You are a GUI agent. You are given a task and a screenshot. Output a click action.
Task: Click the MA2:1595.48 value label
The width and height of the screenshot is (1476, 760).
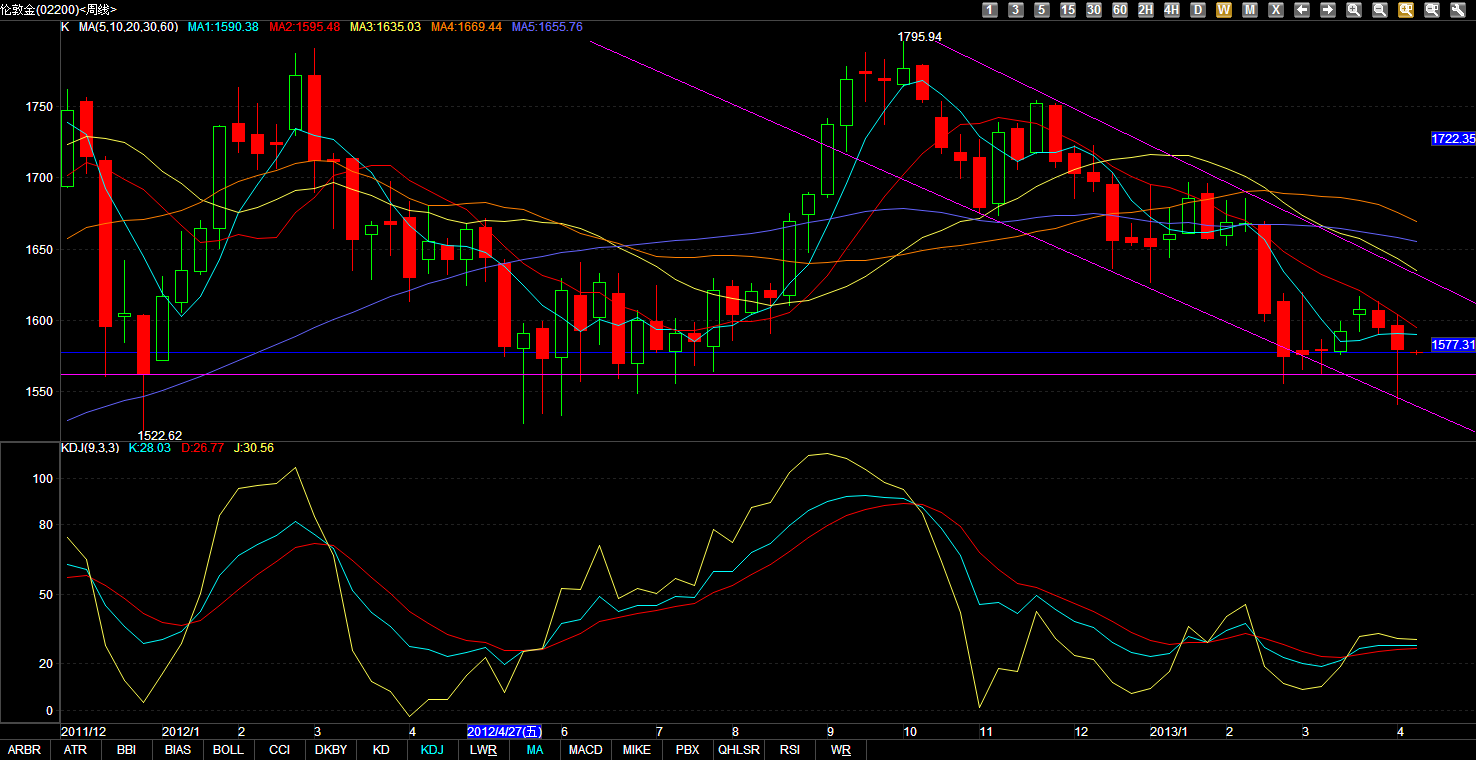304,27
